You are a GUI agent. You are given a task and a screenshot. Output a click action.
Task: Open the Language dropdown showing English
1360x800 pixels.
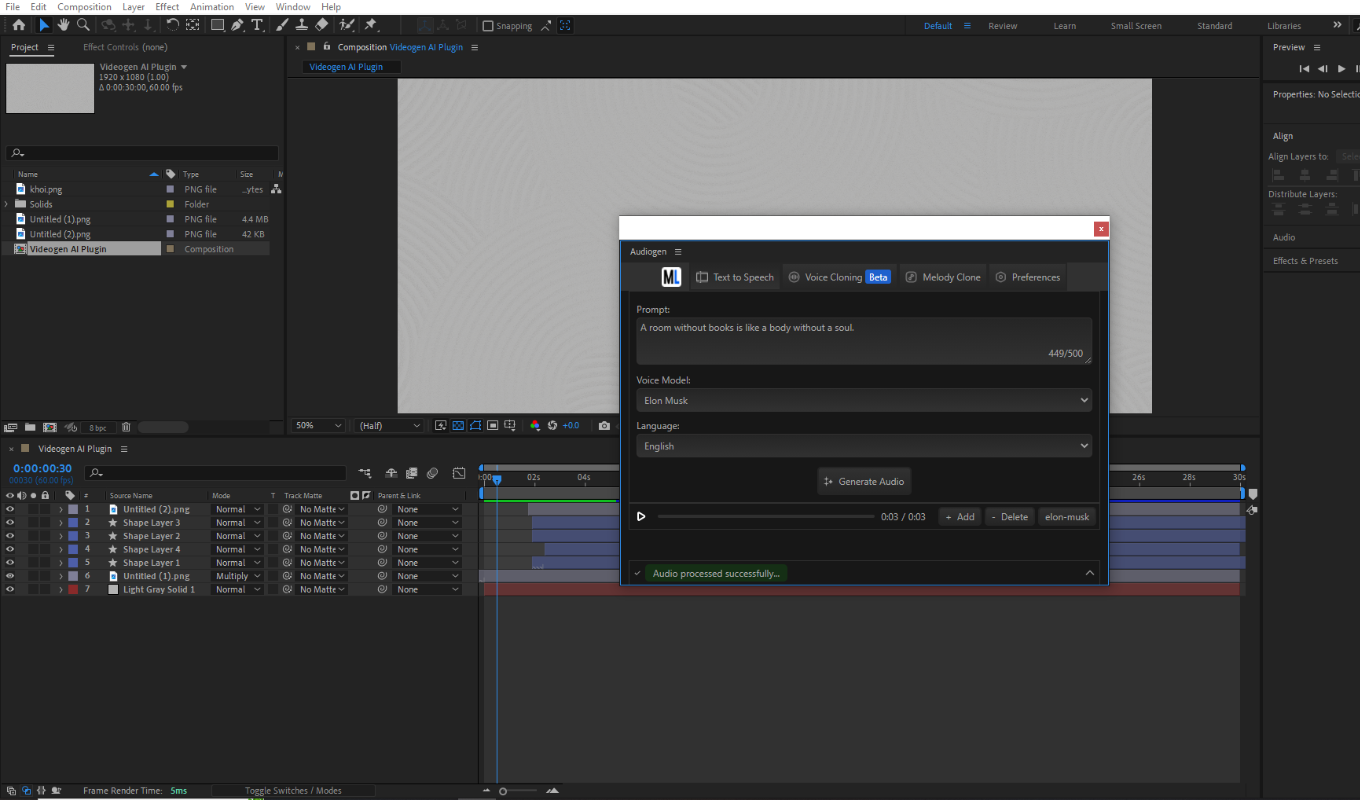point(863,447)
